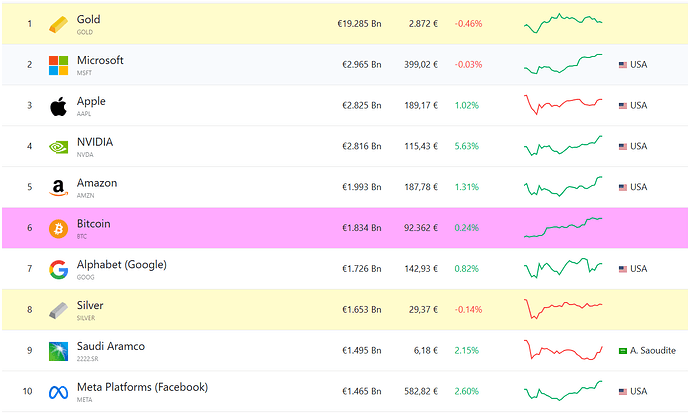Screen dimensions: 690x414
Task: Click NVIDIA market cap €2.816 Bn
Action: (362, 147)
